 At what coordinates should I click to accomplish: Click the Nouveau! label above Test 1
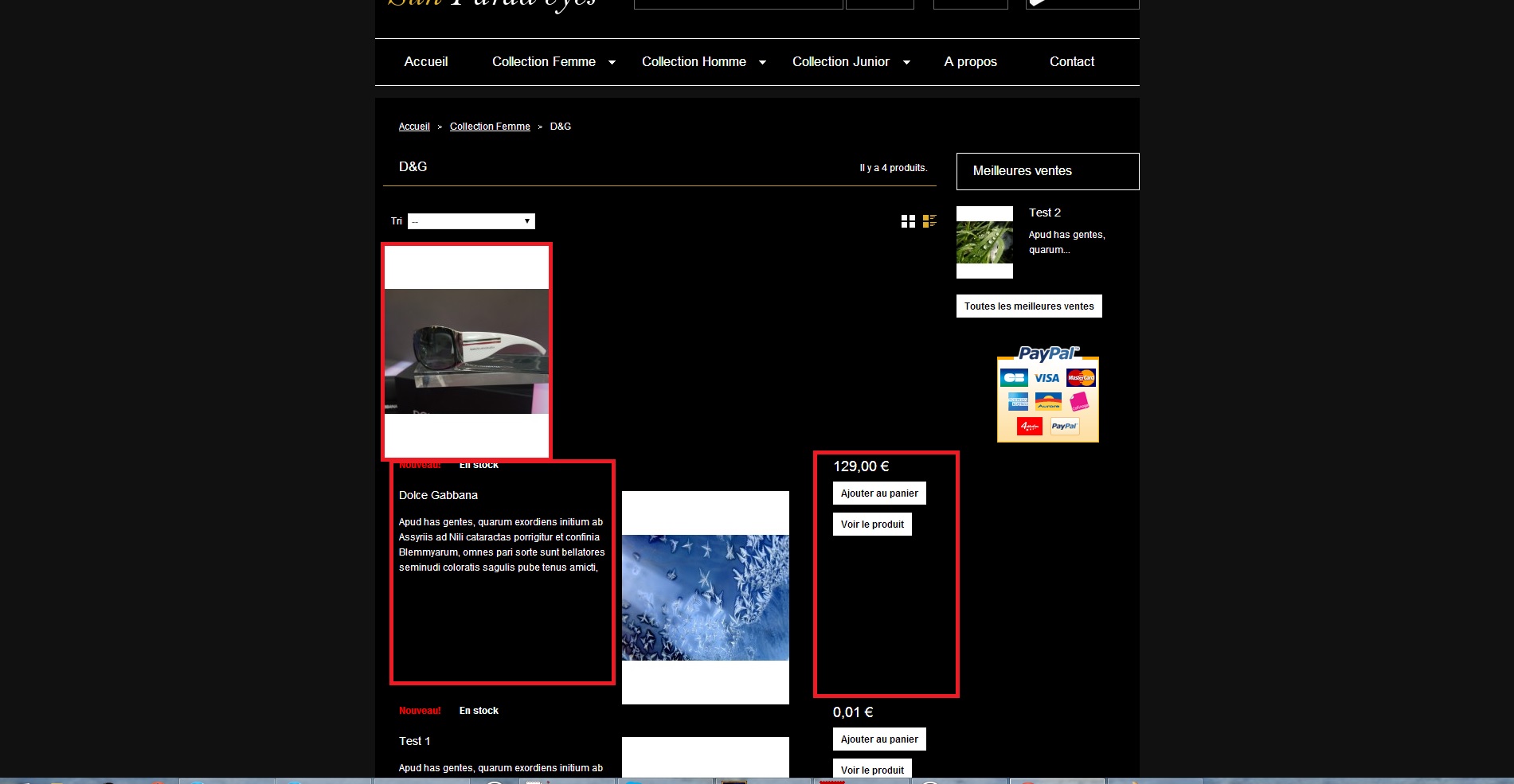pos(420,711)
